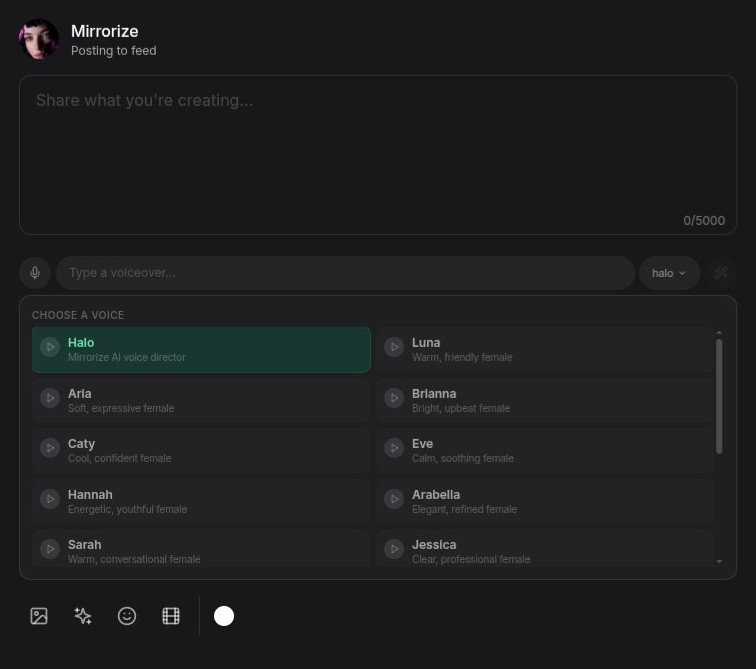Choose Eve calm soothing female description
Viewport: 756px width, 669px height.
coord(463,458)
